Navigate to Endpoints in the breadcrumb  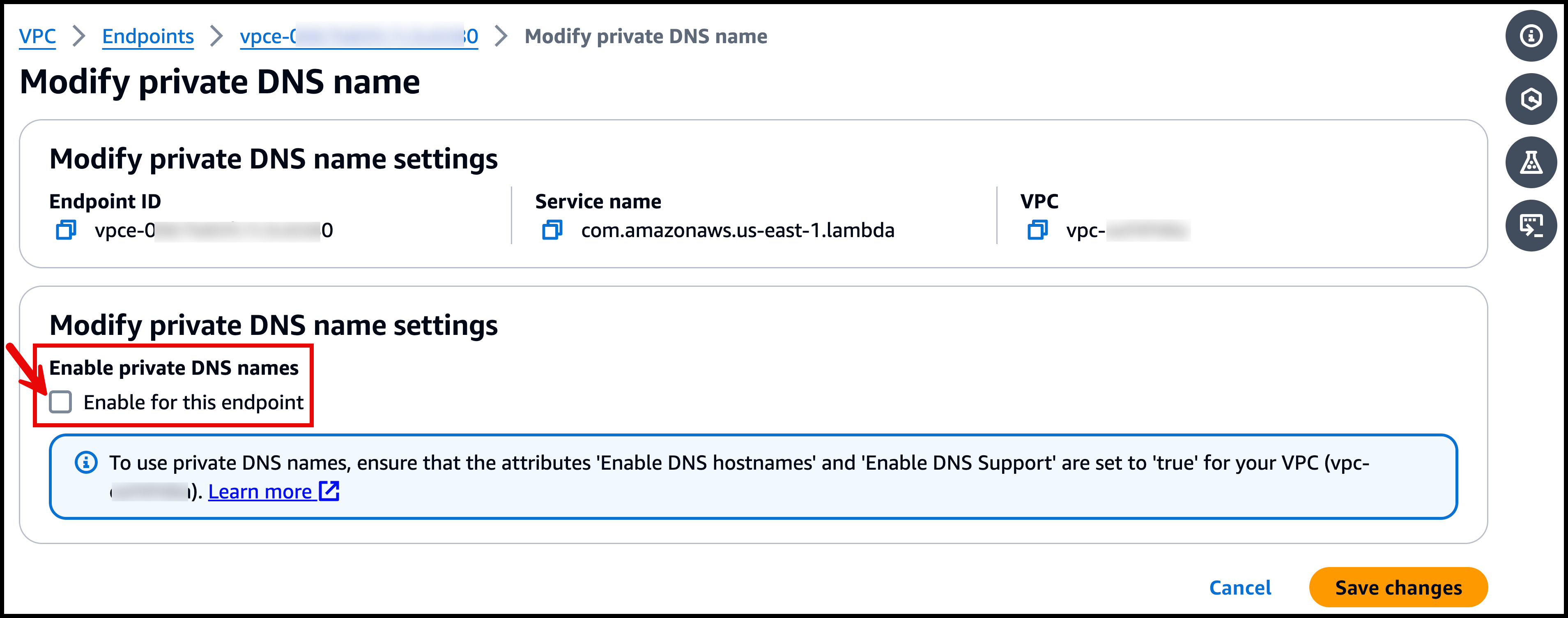[x=148, y=37]
